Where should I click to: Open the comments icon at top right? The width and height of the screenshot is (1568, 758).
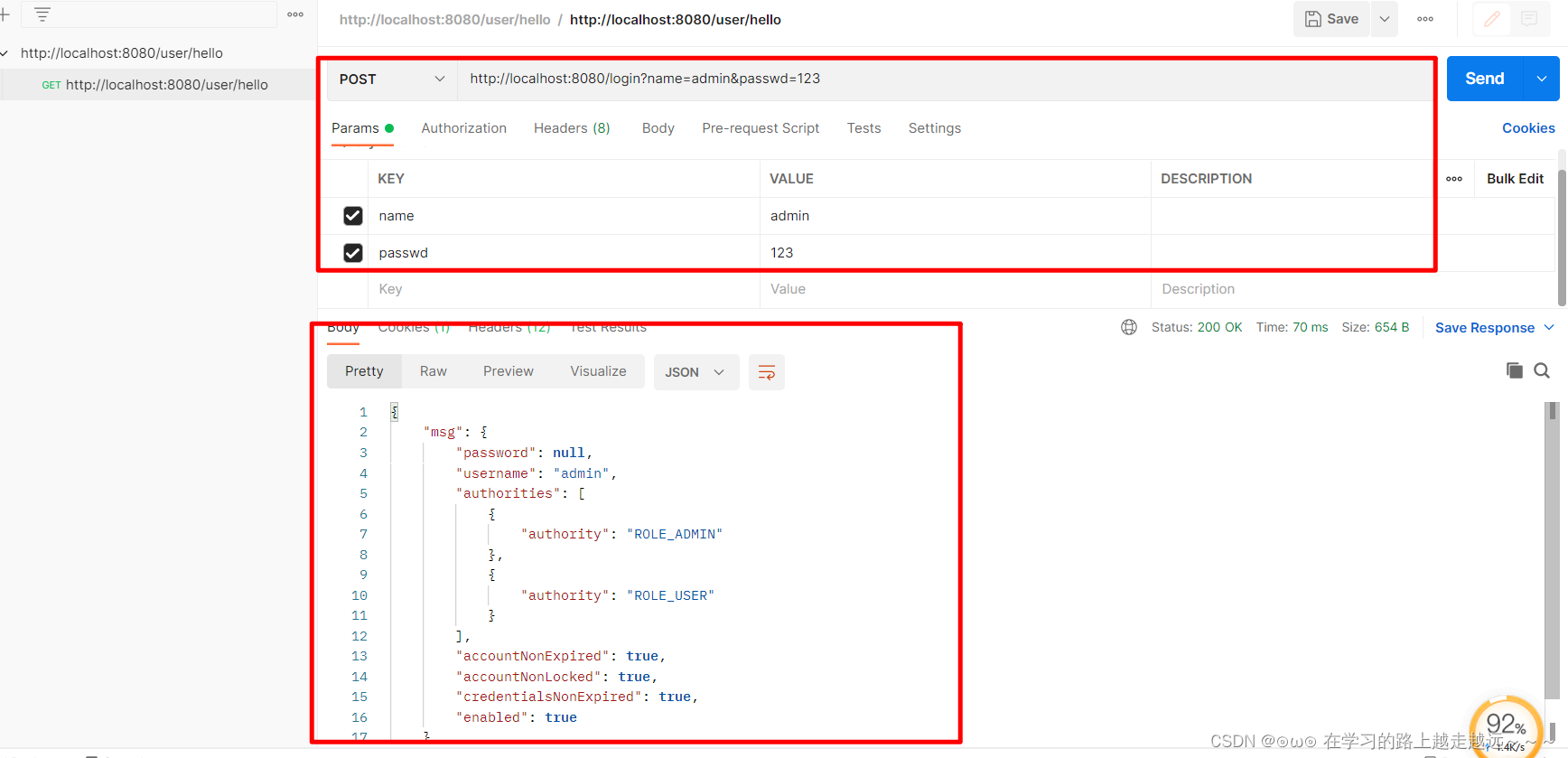point(1529,19)
